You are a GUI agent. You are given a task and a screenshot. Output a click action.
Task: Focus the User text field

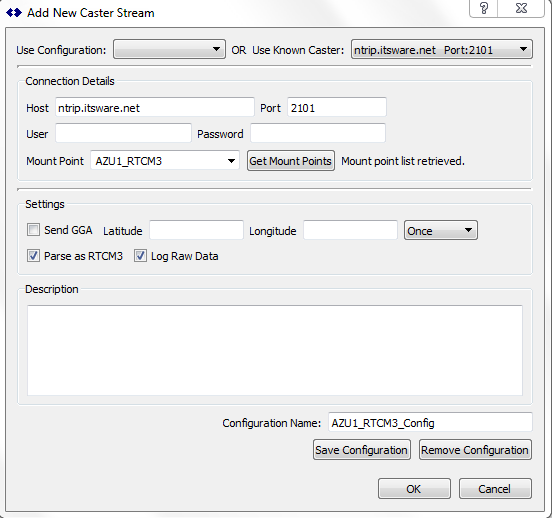click(x=123, y=133)
